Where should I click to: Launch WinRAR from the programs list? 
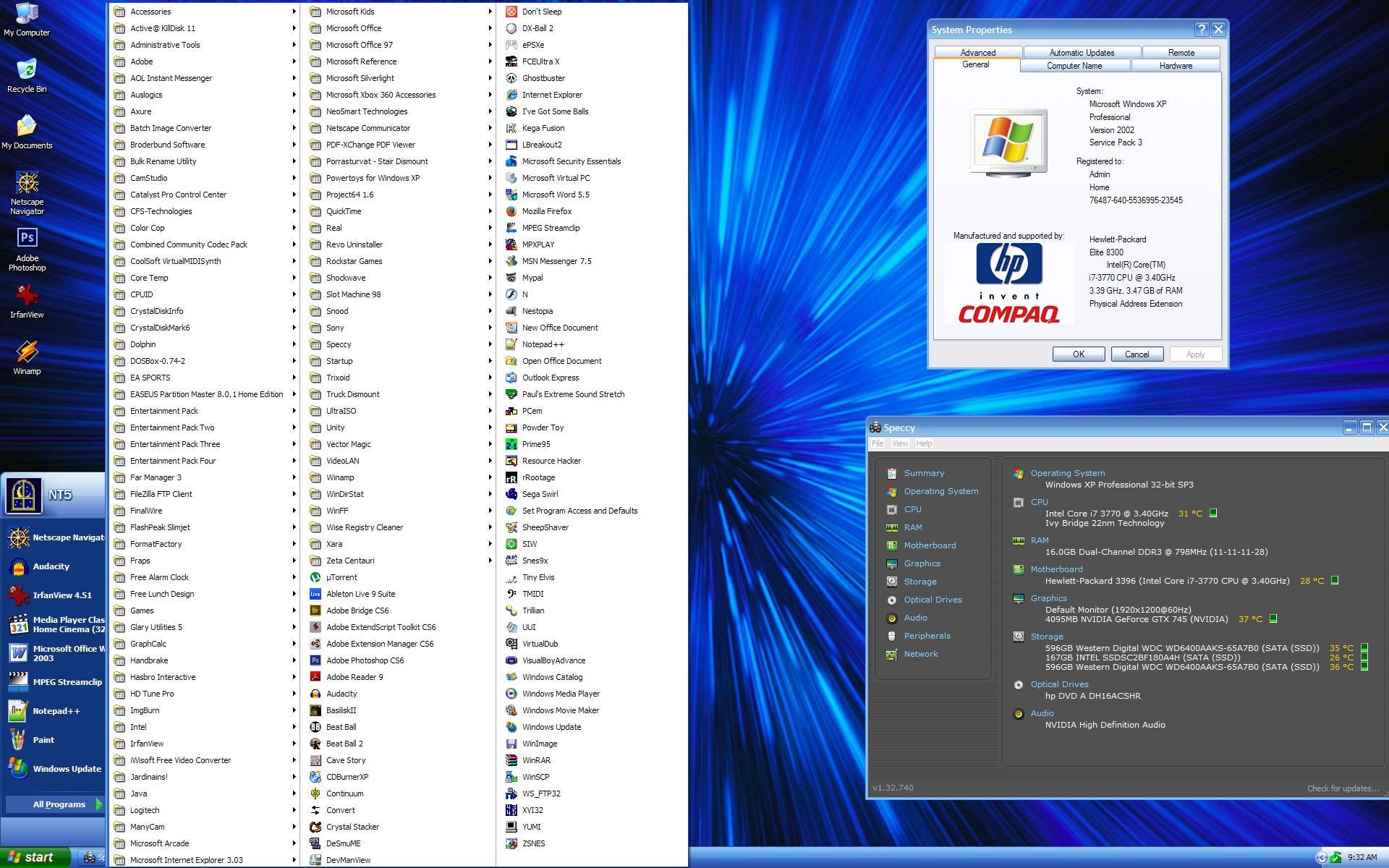536,760
